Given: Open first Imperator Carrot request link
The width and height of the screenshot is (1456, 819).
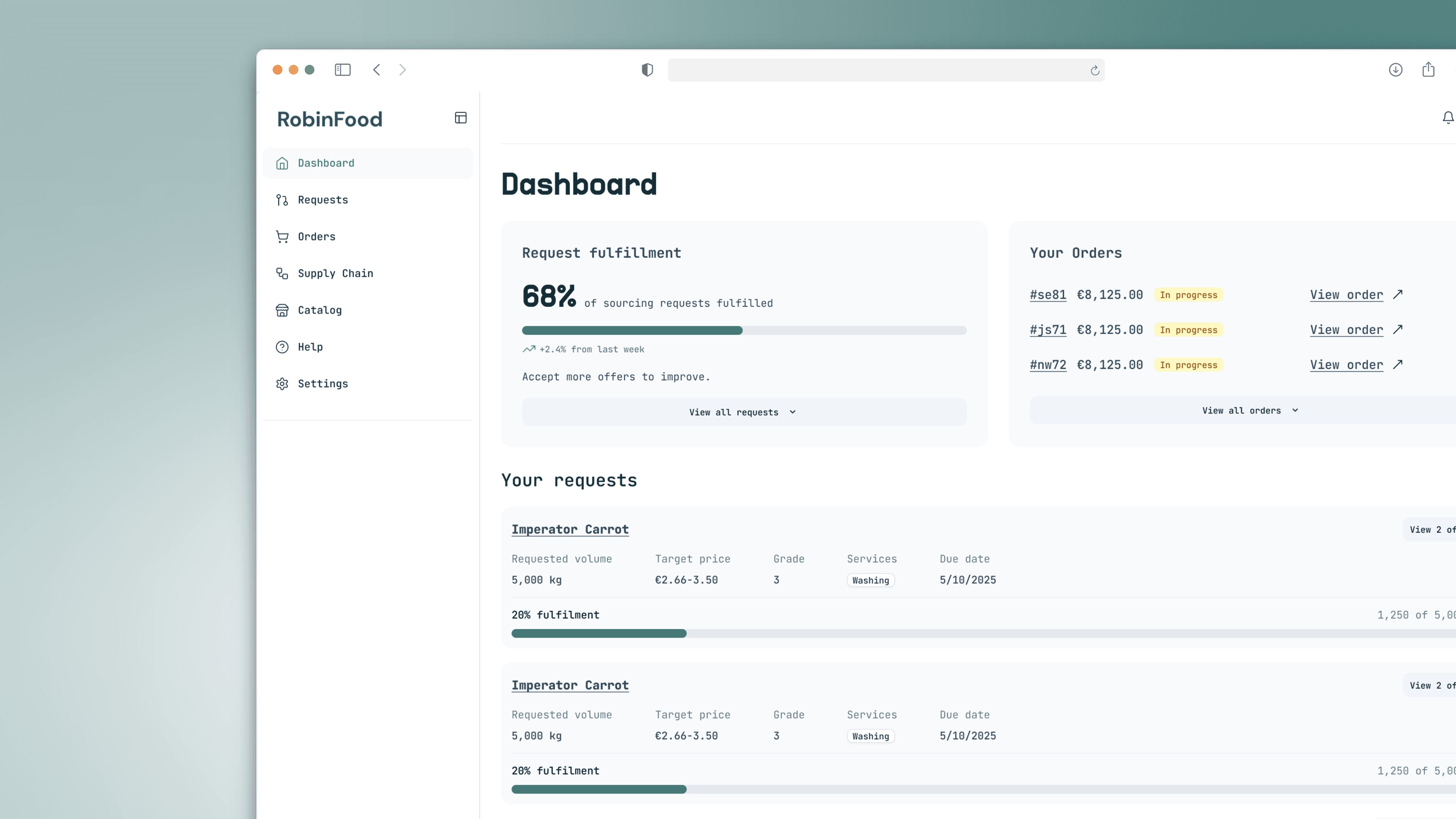Looking at the screenshot, I should point(570,530).
